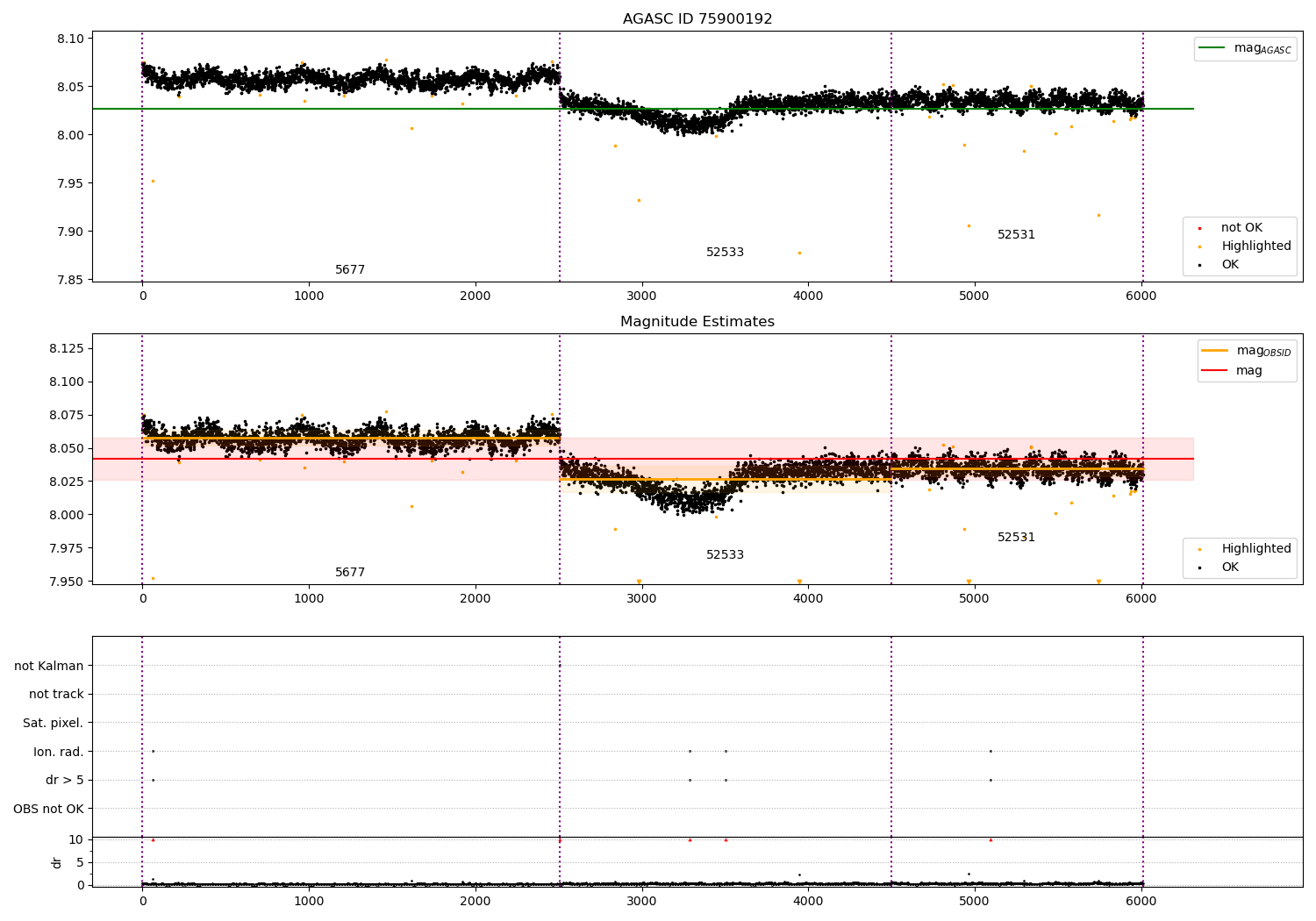The width and height of the screenshot is (1316, 921).
Task: Click the 'Sat. pixel.' row label
Action: 54,724
